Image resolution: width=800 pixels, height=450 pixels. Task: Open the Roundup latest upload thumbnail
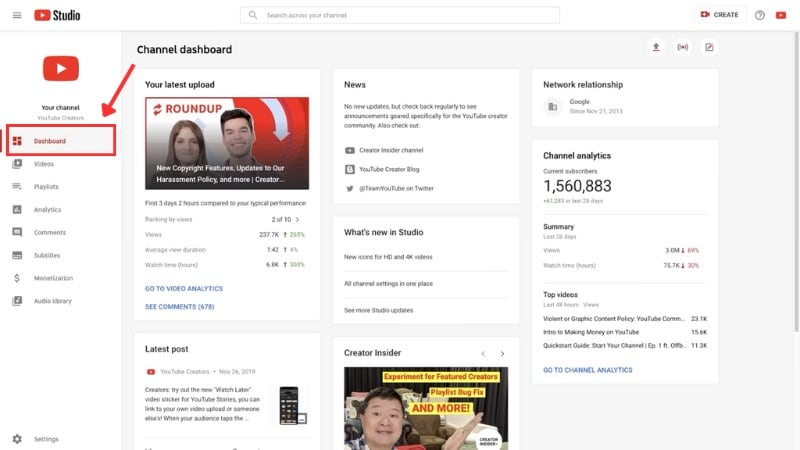click(x=227, y=143)
